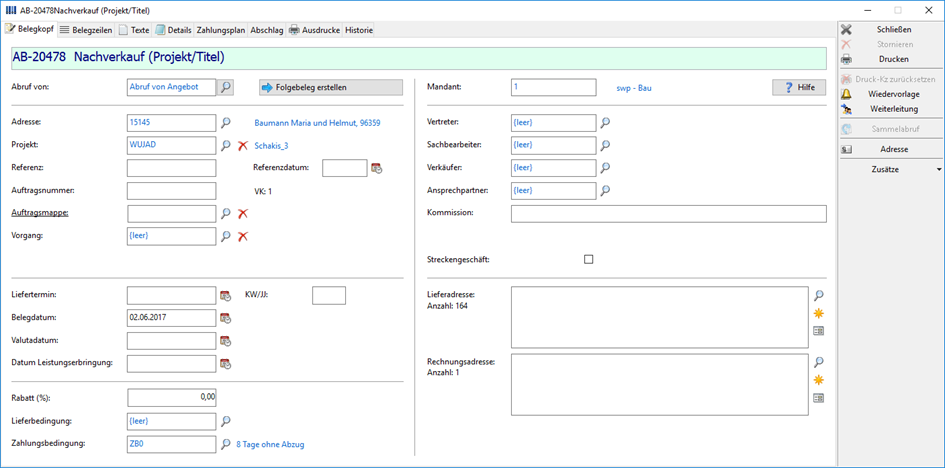Open Wiedervorlage in side panel
This screenshot has width=945, height=468.
coord(890,94)
